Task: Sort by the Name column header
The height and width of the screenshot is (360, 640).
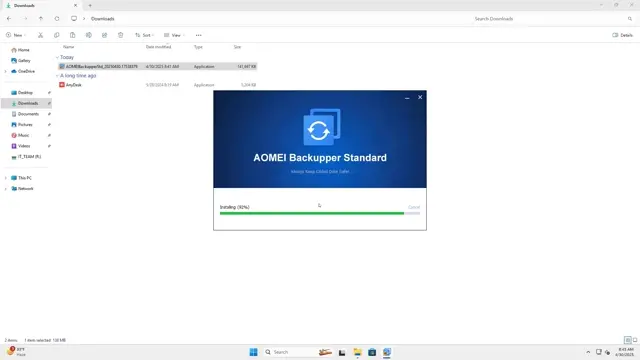Action: coord(69,47)
